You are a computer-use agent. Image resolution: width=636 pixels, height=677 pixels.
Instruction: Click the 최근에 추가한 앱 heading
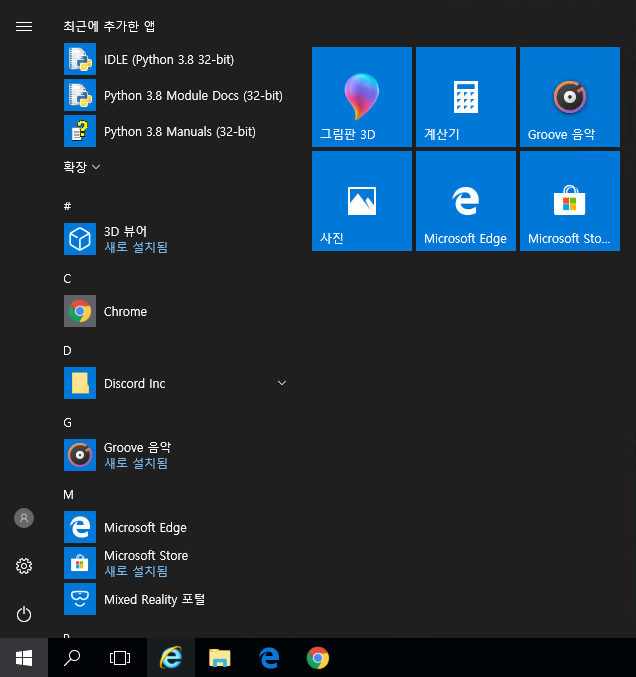click(109, 26)
